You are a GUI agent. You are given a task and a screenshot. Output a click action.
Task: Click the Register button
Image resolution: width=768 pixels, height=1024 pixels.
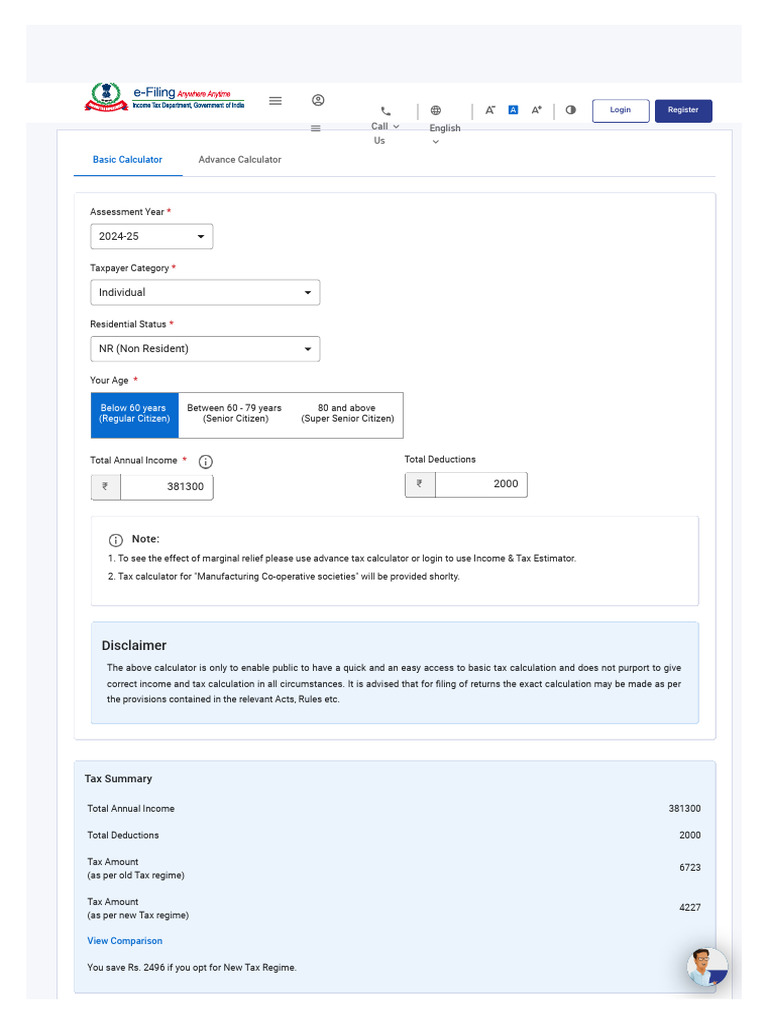(683, 110)
